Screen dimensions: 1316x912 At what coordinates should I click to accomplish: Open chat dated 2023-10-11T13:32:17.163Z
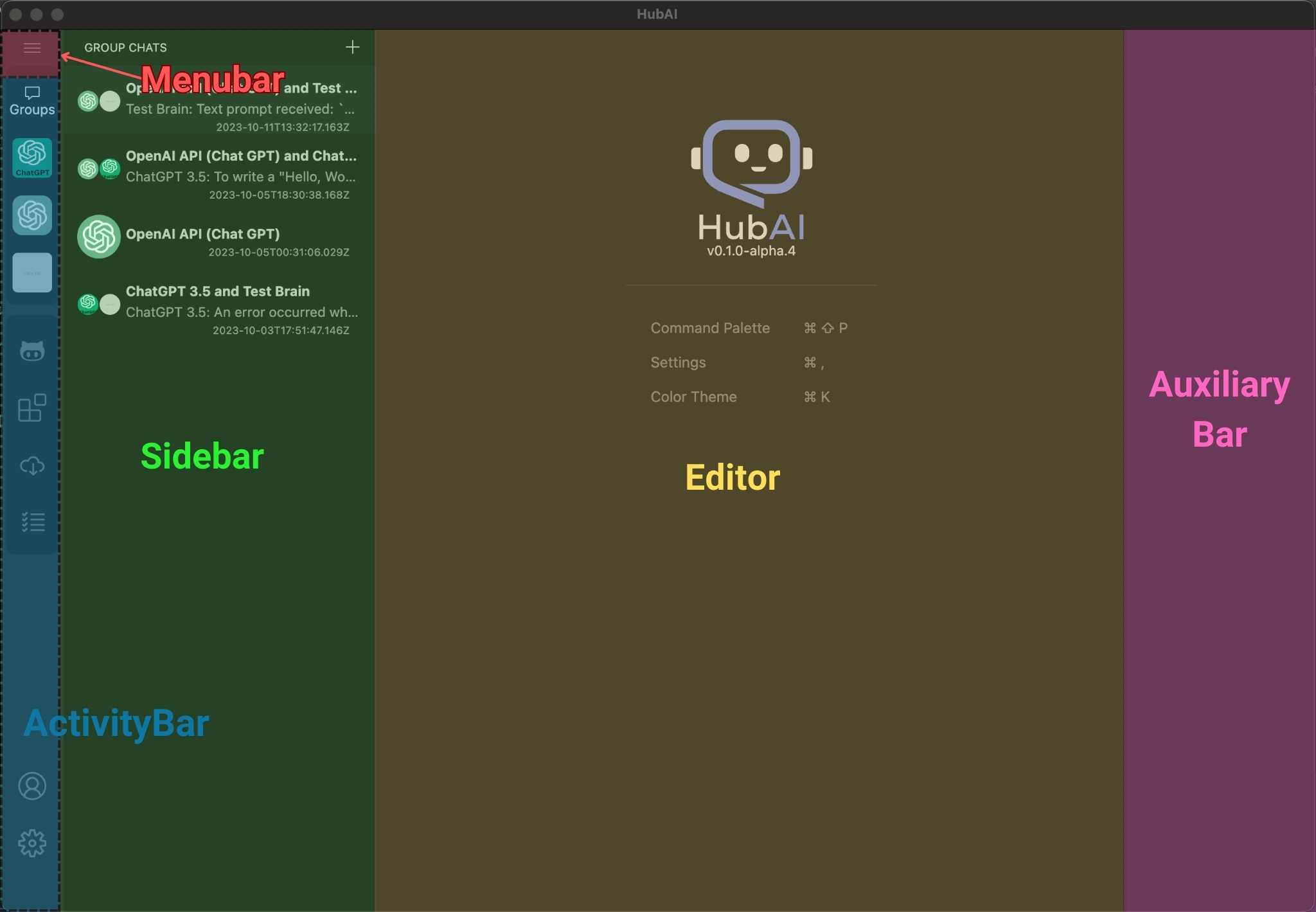pos(218,100)
